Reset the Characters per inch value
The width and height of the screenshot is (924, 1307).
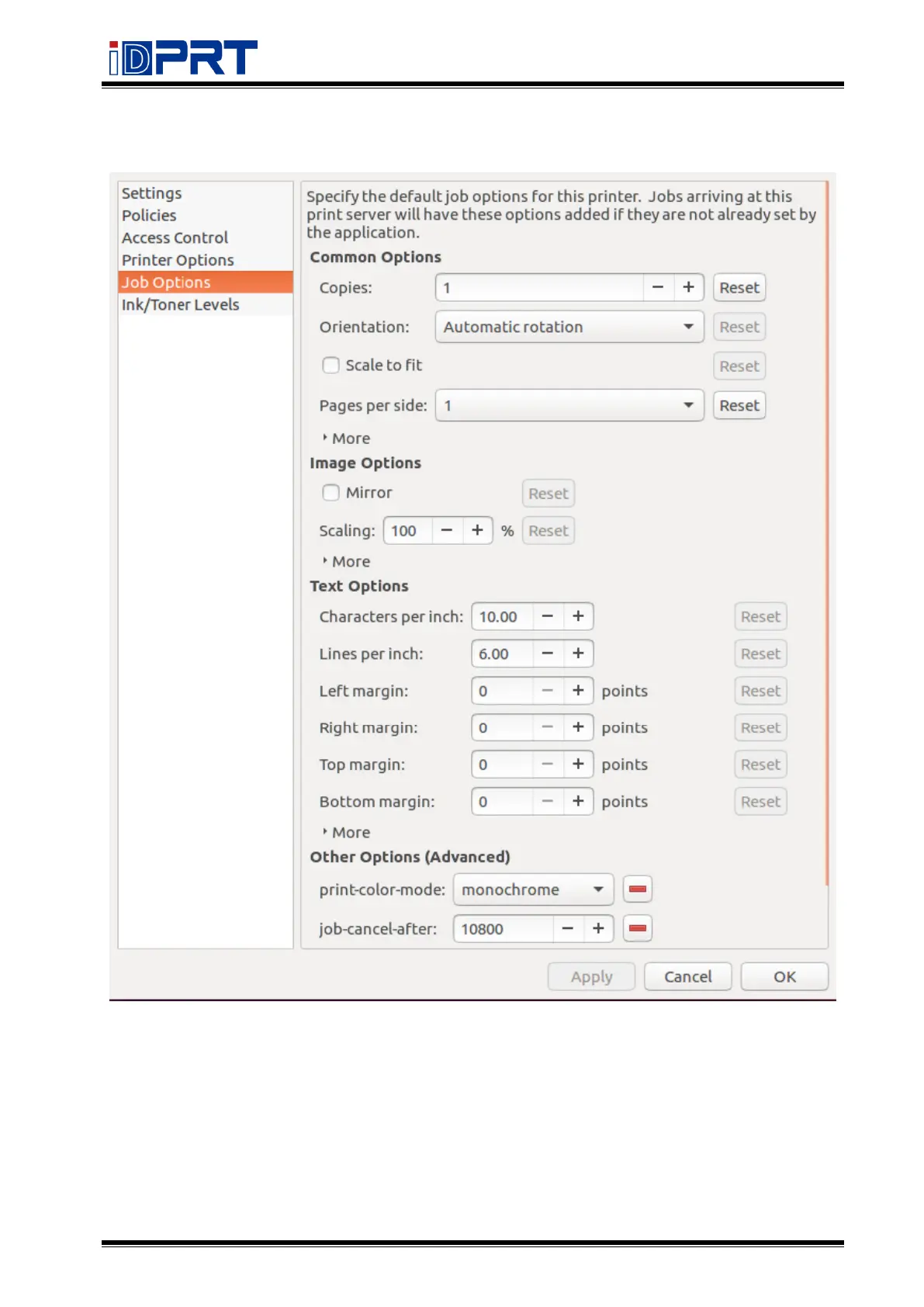coord(760,616)
